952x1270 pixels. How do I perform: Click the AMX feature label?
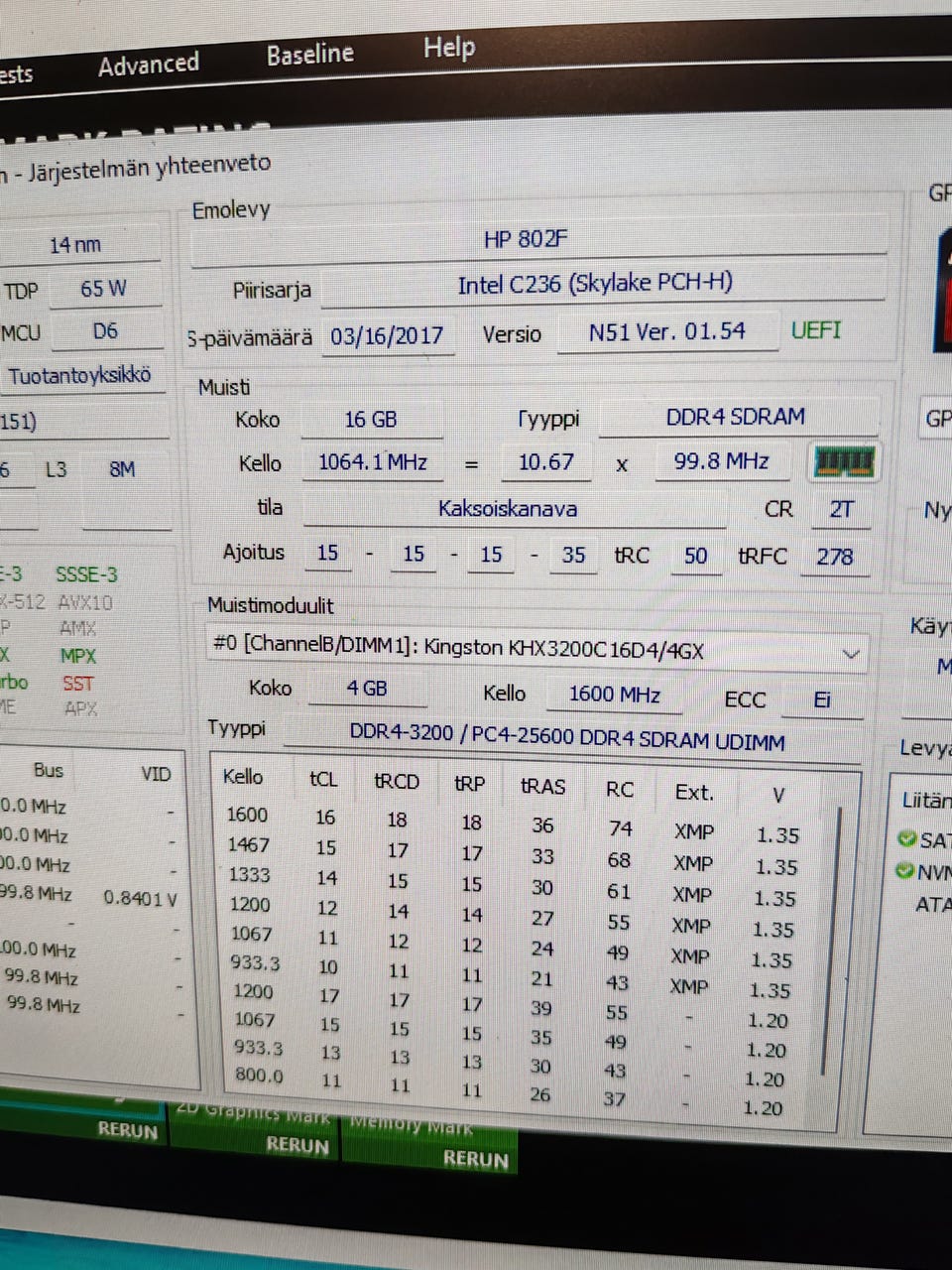pyautogui.click(x=78, y=629)
